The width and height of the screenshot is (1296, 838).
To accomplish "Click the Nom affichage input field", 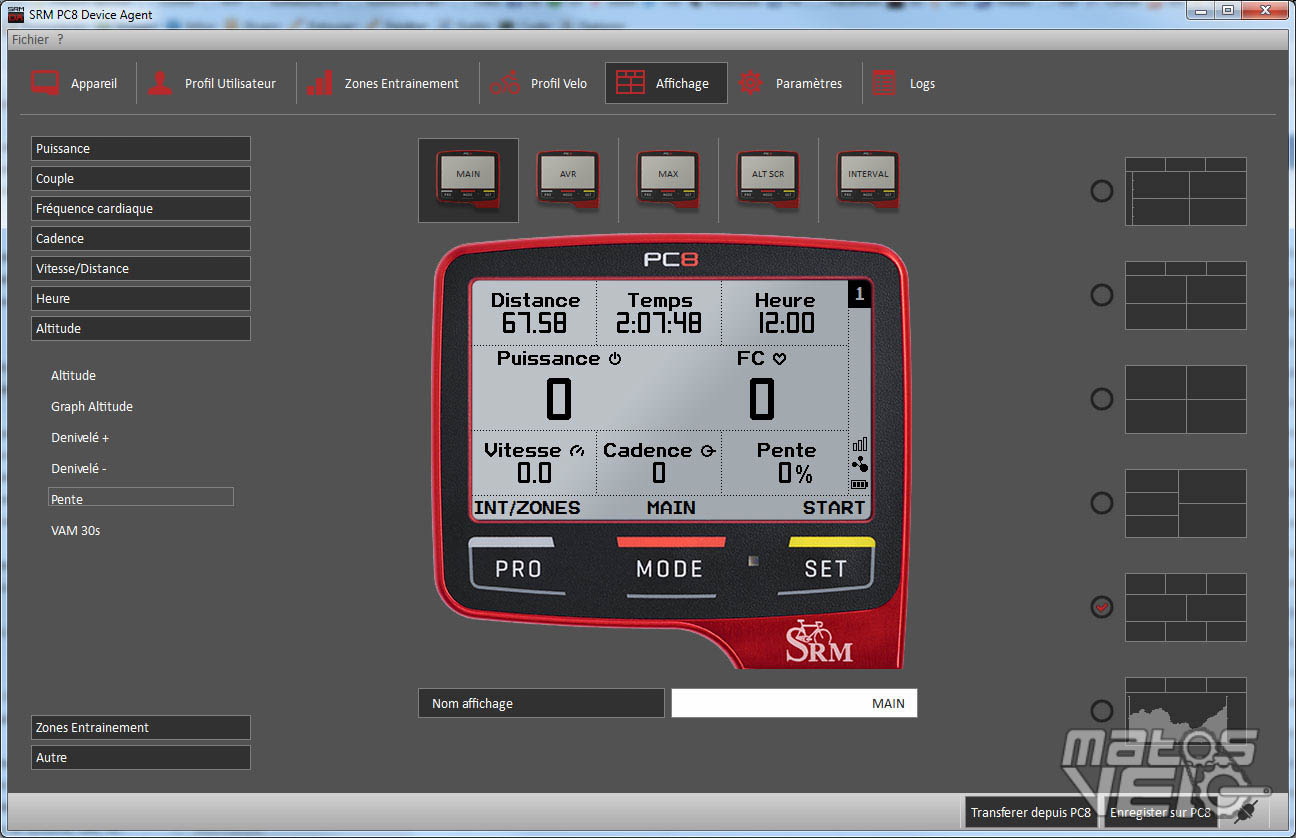I will pyautogui.click(x=794, y=703).
